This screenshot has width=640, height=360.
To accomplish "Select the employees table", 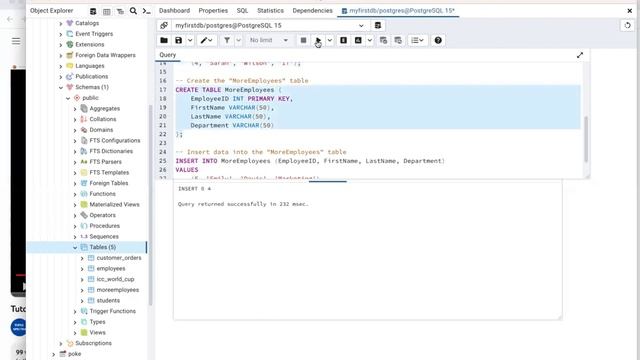I will point(111,269).
